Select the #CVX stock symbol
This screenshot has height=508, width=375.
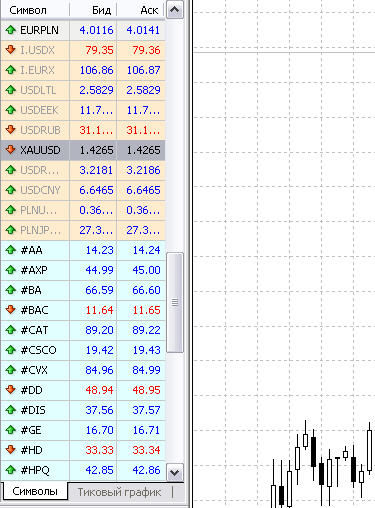click(x=34, y=370)
